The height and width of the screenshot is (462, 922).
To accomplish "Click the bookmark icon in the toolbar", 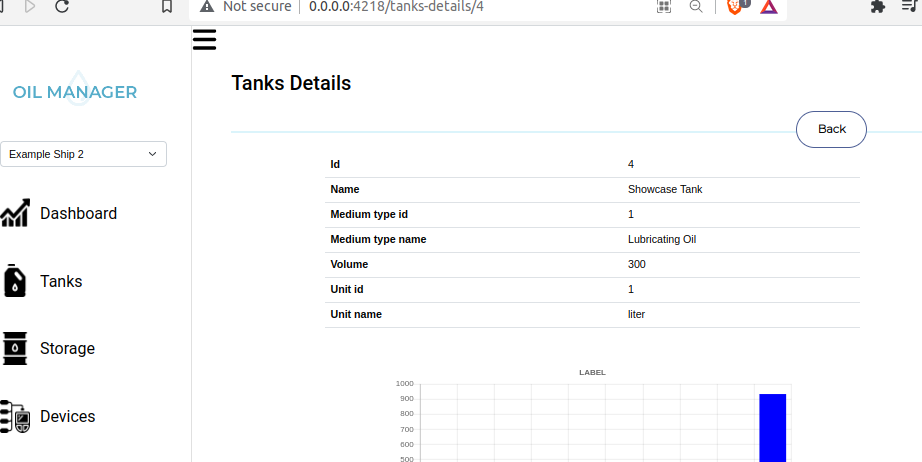I will click(167, 7).
